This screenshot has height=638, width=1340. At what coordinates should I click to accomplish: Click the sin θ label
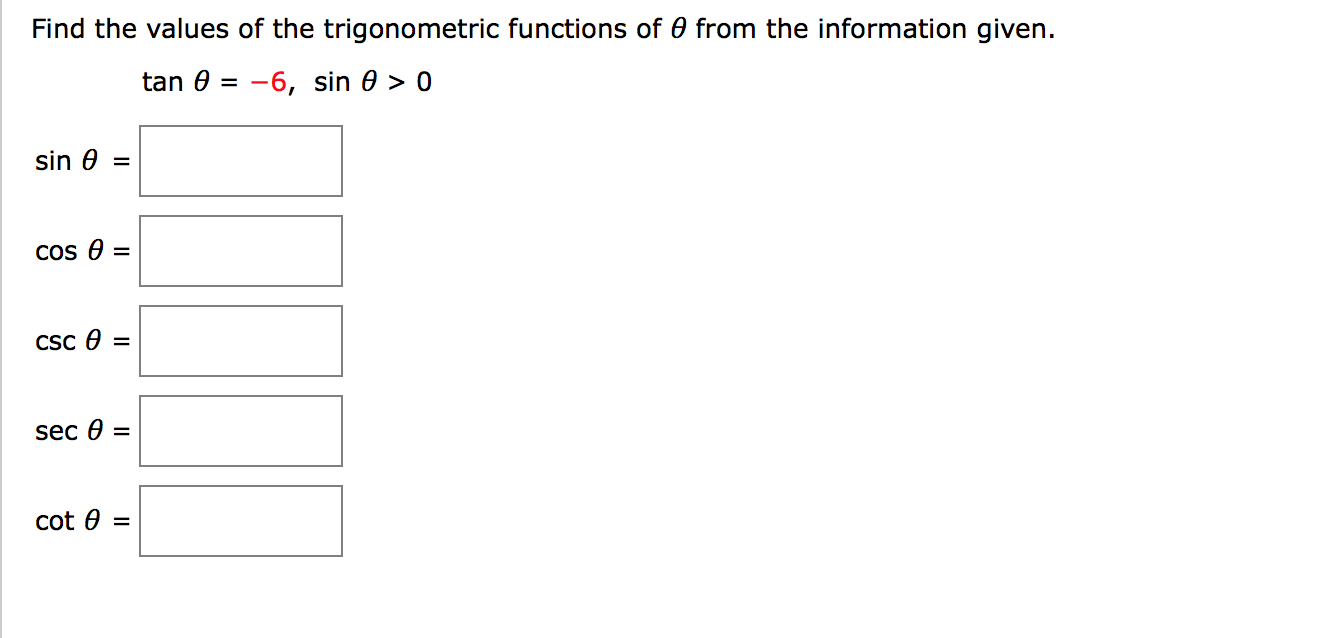pyautogui.click(x=65, y=160)
